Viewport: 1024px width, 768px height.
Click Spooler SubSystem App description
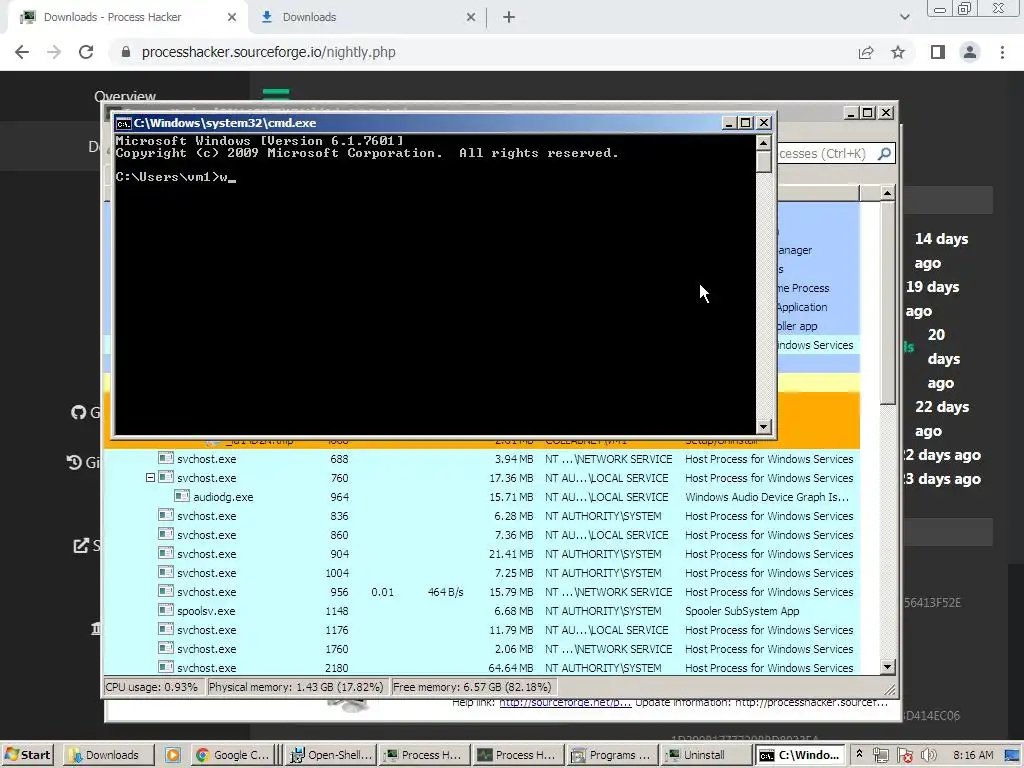click(742, 611)
